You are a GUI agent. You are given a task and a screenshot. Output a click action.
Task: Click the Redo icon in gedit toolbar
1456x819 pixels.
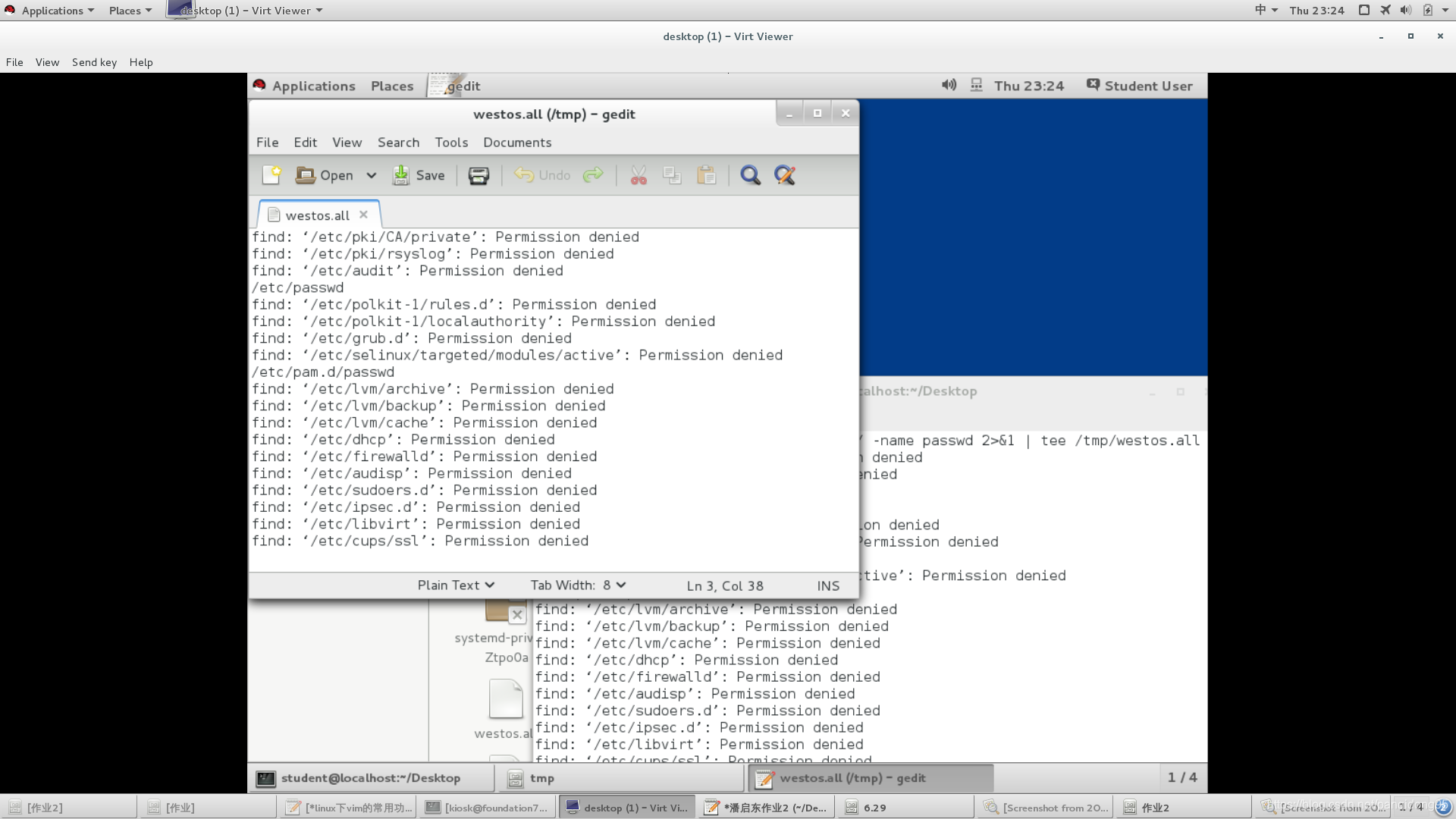pos(594,175)
